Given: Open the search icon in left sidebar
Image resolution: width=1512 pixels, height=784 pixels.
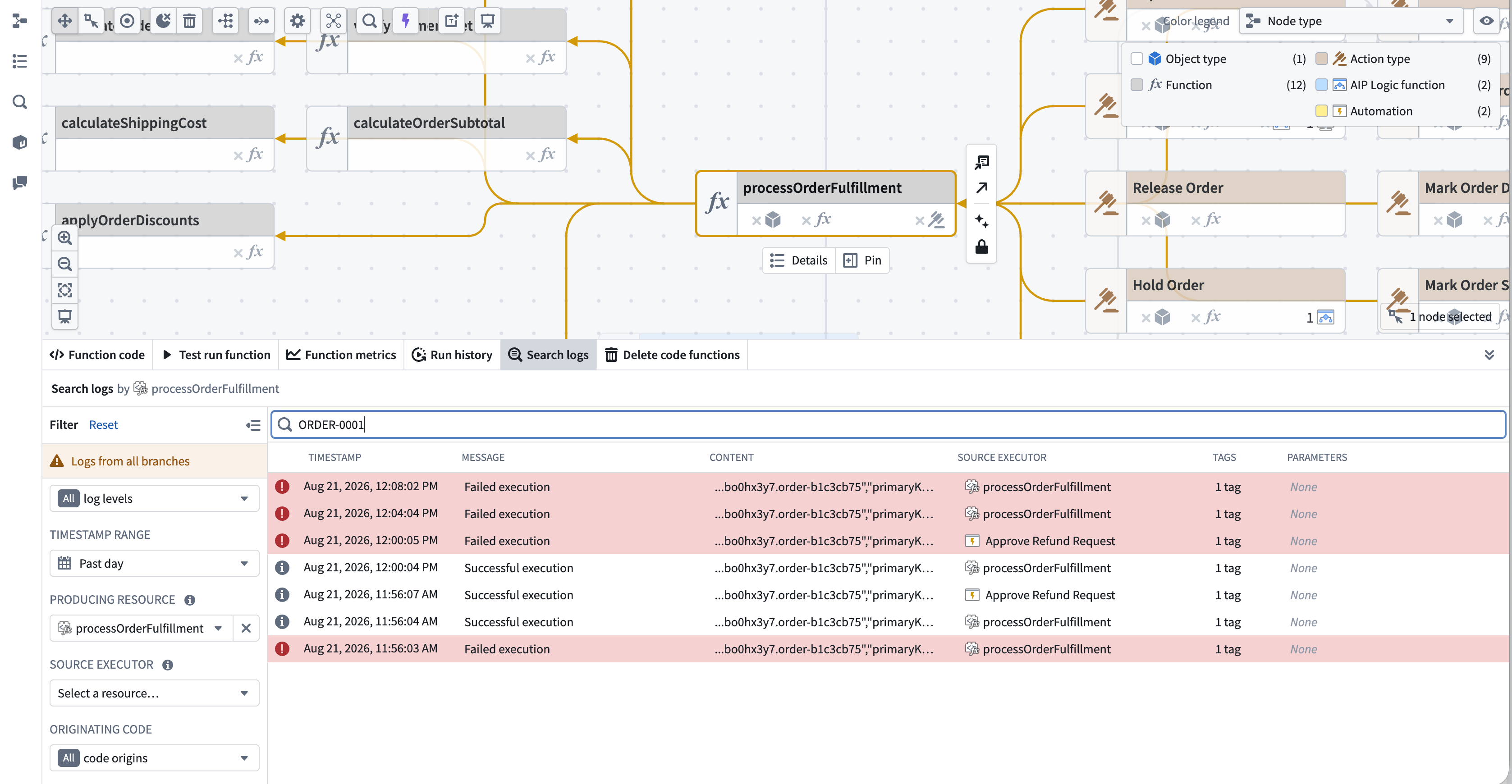Looking at the screenshot, I should click(20, 101).
